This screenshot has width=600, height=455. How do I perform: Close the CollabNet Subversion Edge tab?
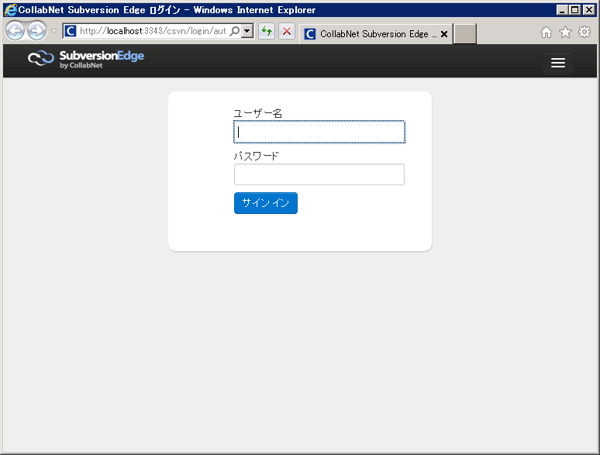[x=444, y=34]
